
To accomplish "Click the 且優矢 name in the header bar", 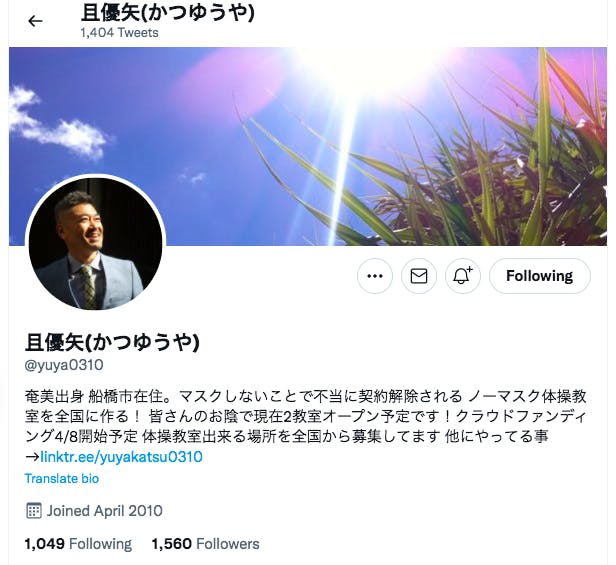I will pos(168,13).
